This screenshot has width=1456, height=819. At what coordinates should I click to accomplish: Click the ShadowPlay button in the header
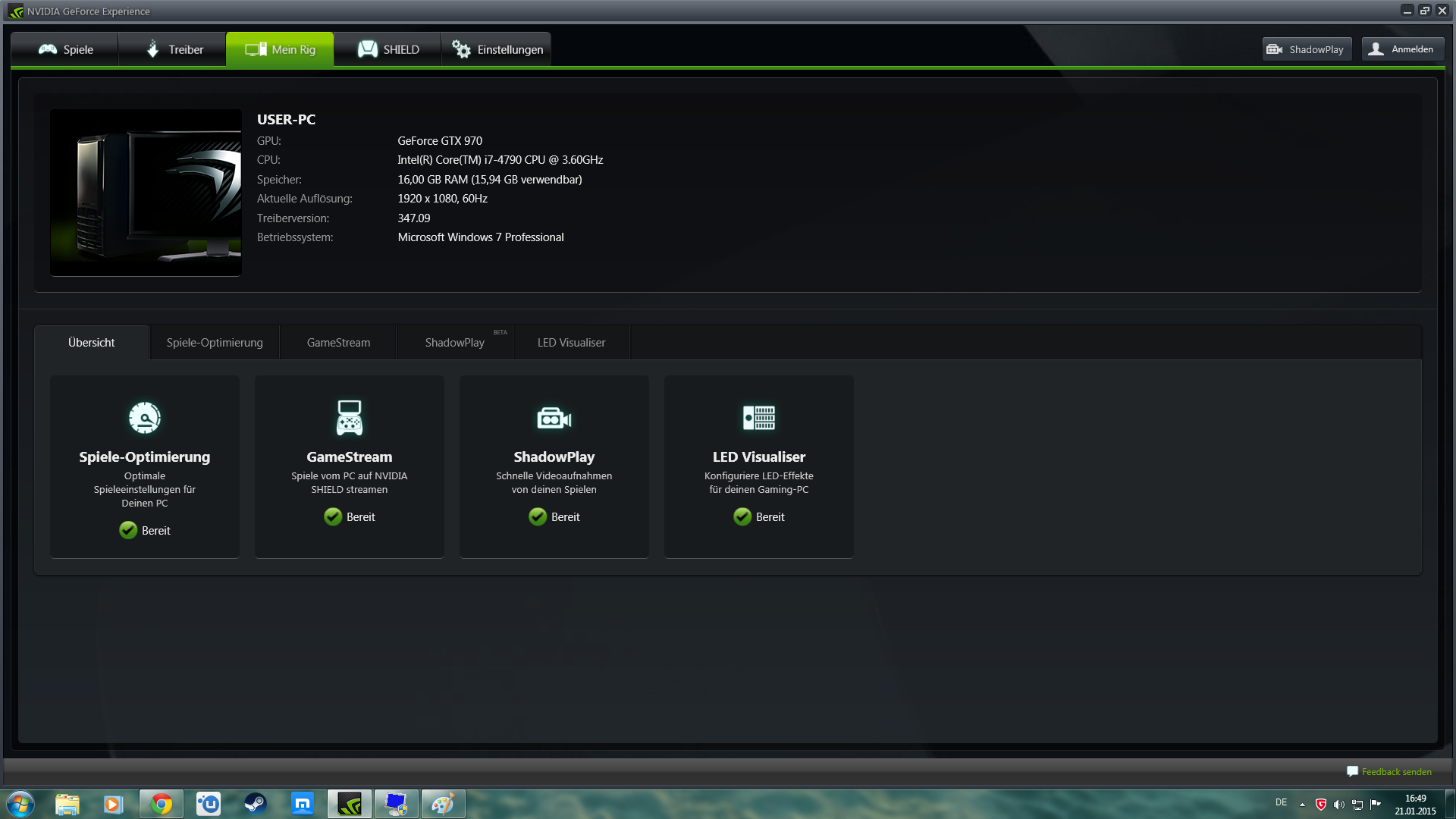(x=1307, y=49)
